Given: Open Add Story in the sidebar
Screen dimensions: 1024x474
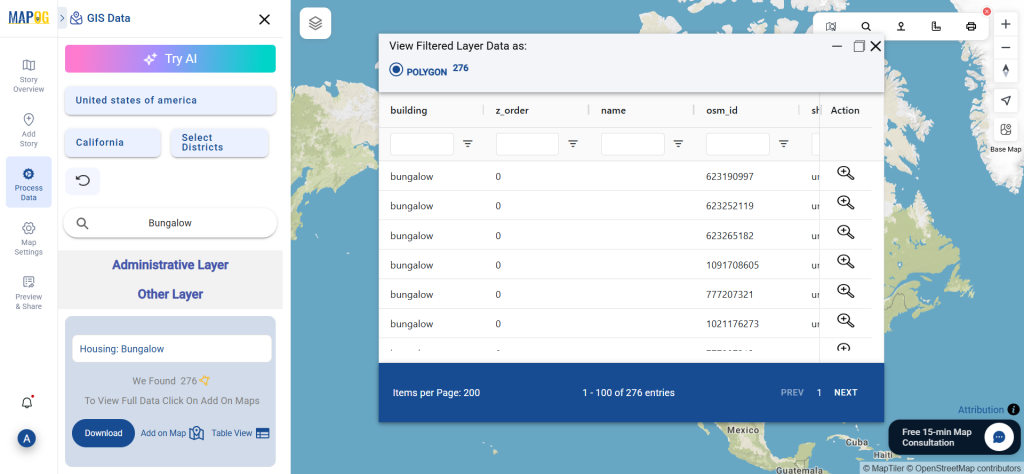Looking at the screenshot, I should [x=29, y=130].
